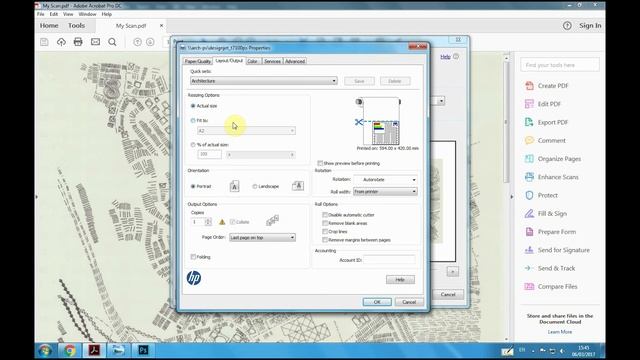Screen dimensions: 640x360
Task: Switch to the Services tab
Action: point(272,61)
